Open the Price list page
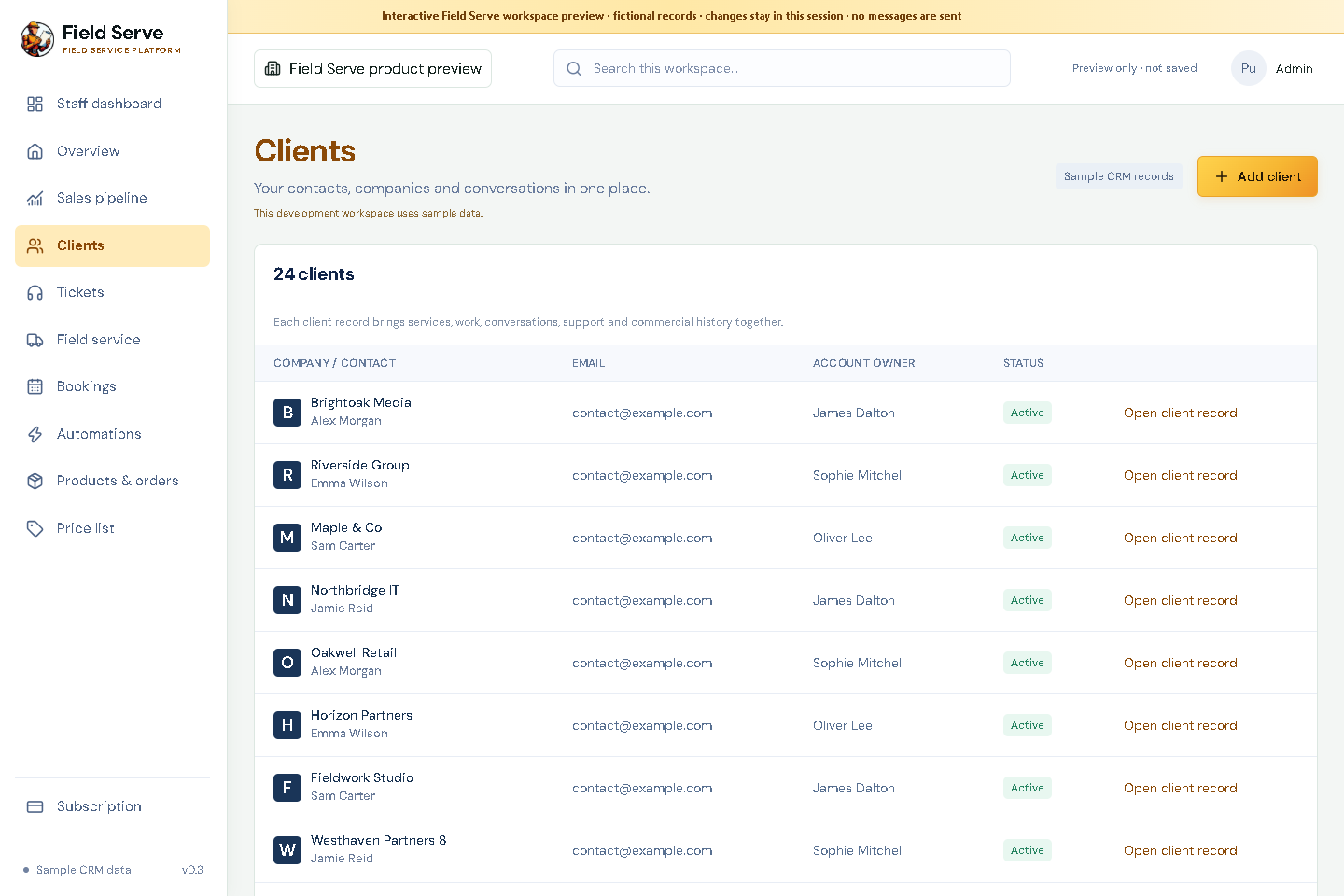The image size is (1344, 896). tap(112, 528)
